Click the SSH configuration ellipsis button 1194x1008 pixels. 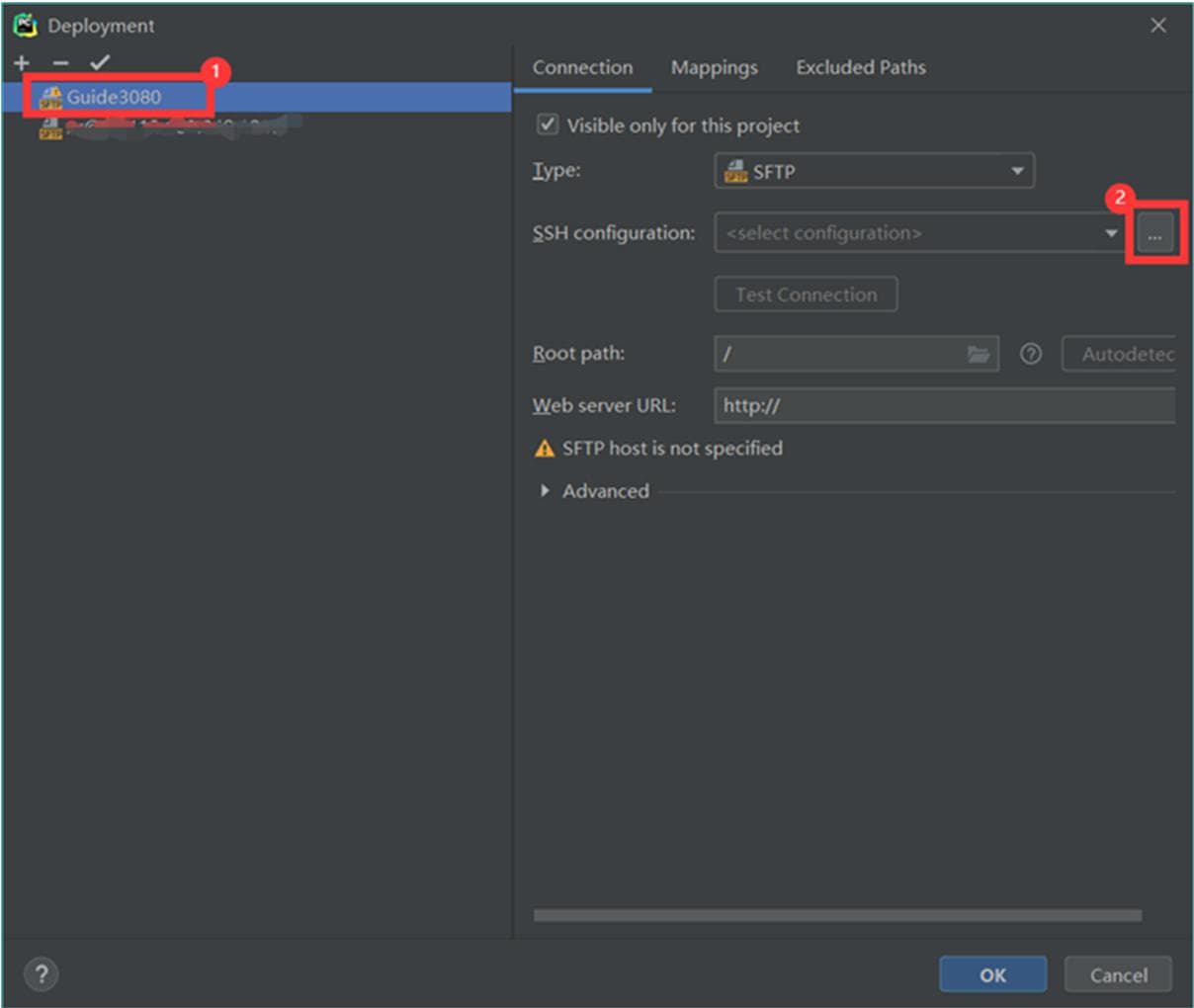pyautogui.click(x=1154, y=234)
